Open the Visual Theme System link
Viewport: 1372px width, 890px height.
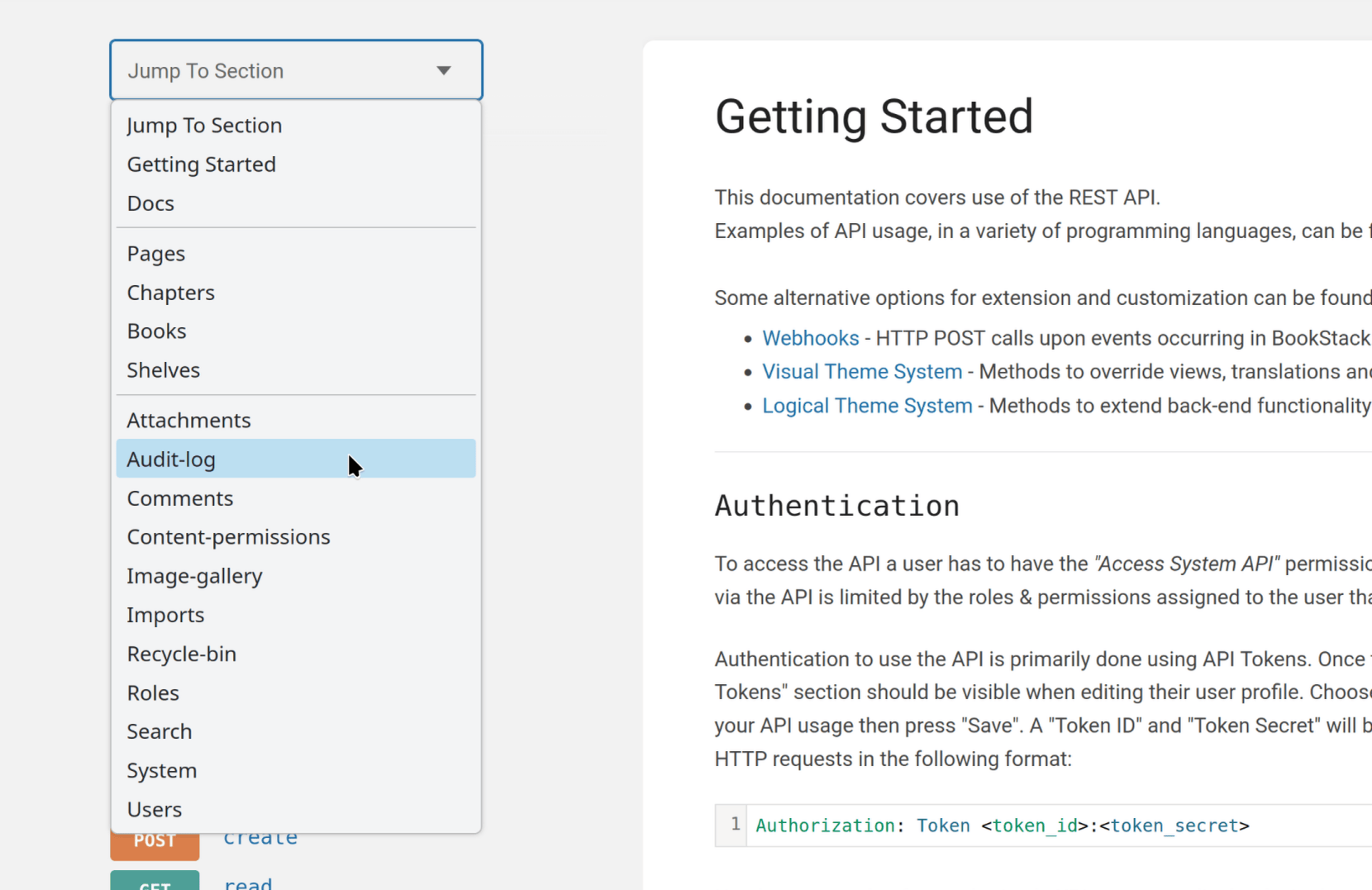(x=861, y=371)
